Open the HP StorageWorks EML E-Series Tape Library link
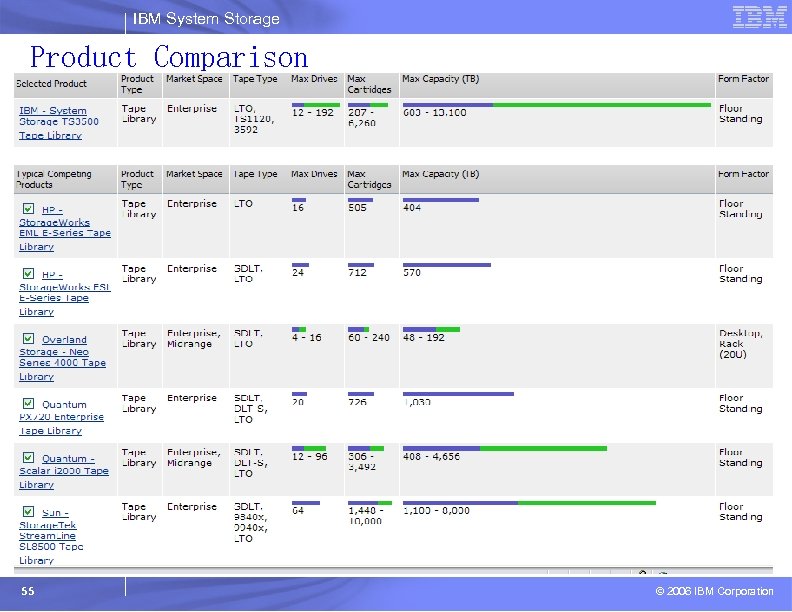Viewport: 792px width, 612px height. point(65,228)
